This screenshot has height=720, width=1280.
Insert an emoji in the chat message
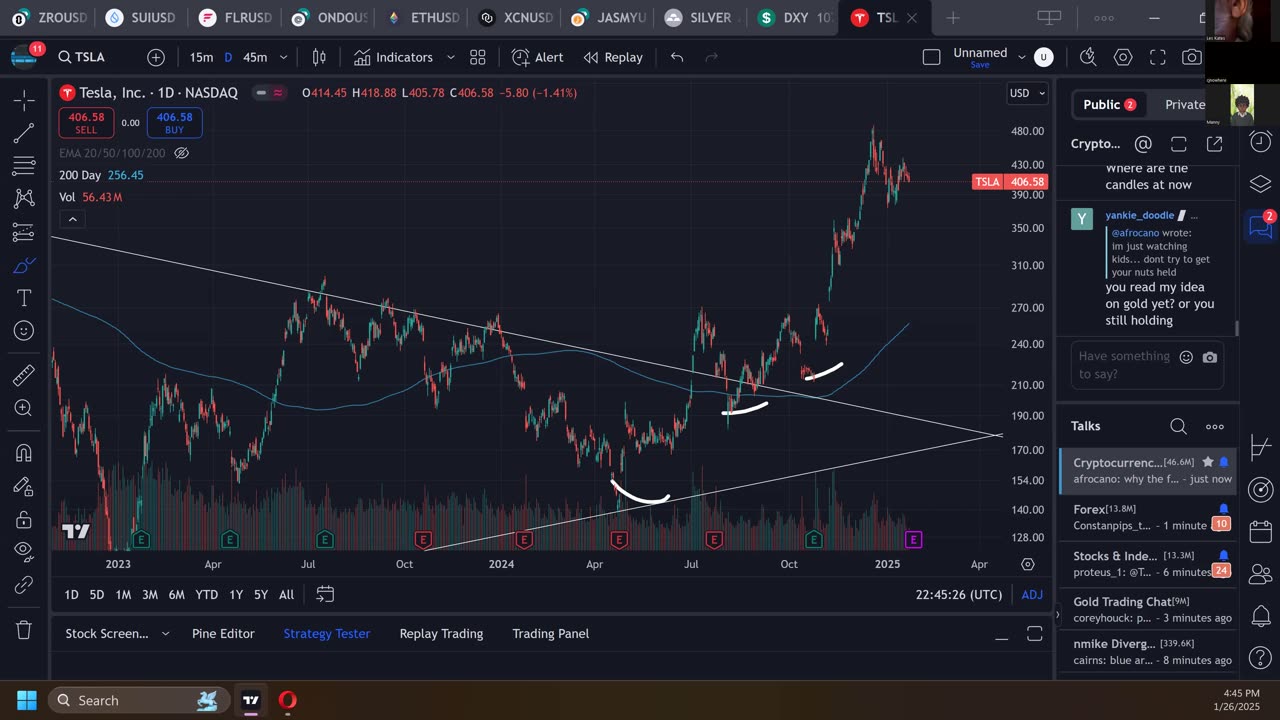pyautogui.click(x=1186, y=357)
